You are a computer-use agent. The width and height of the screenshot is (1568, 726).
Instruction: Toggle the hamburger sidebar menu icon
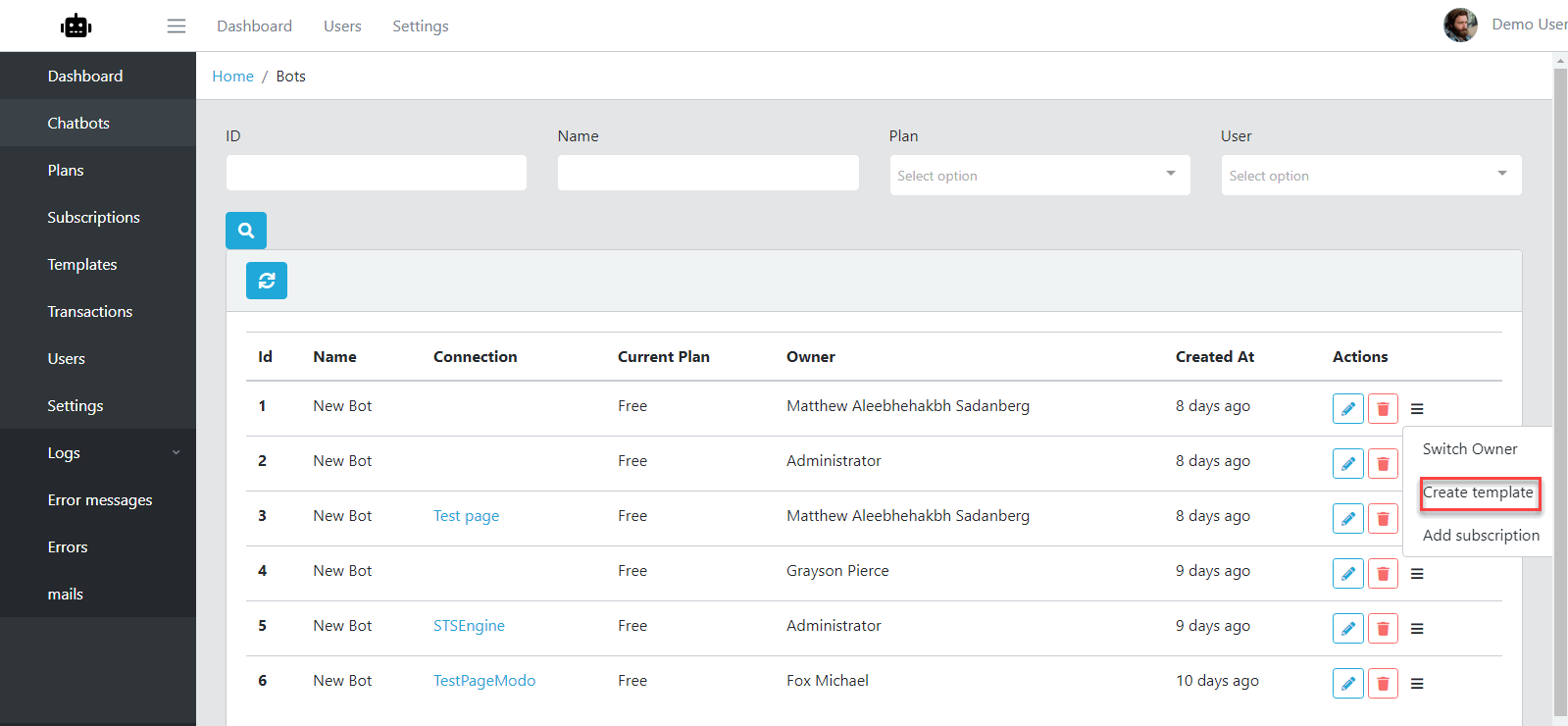tap(177, 26)
